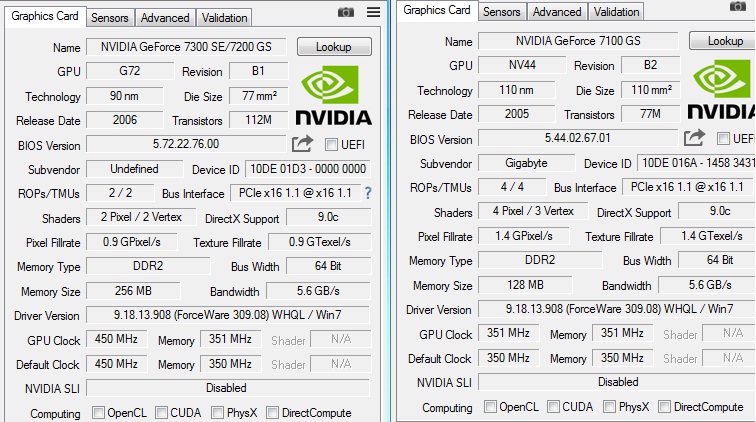
Task: Toggle OpenCL checkbox in left window
Action: (x=98, y=412)
